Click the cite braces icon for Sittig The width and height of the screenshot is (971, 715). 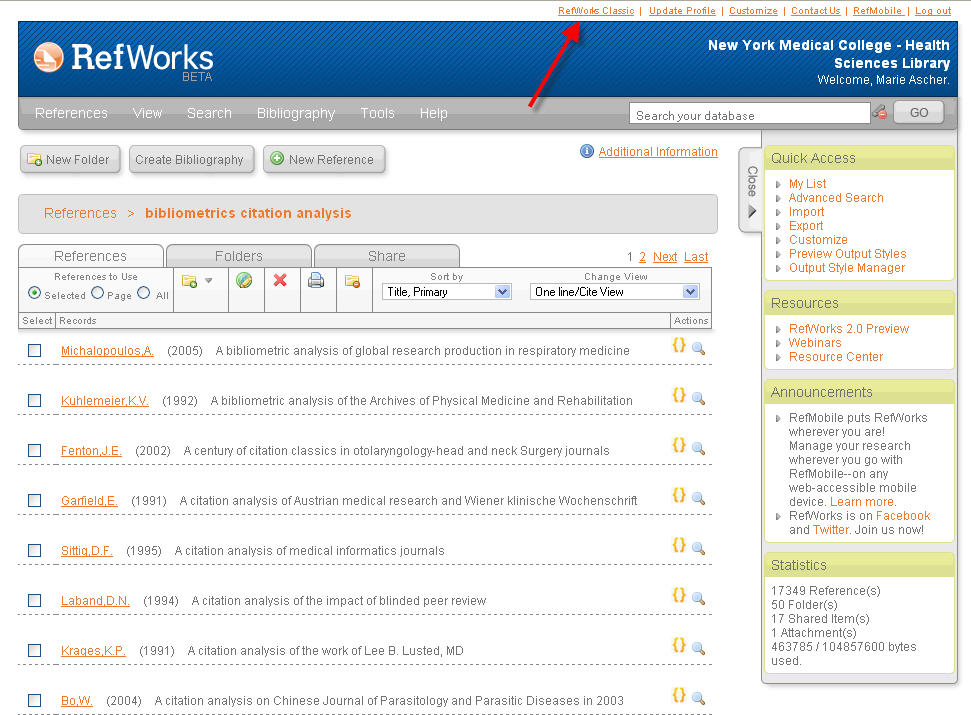[x=679, y=545]
